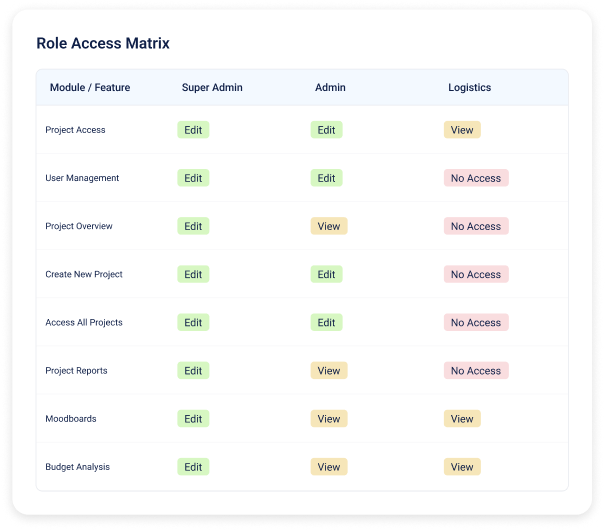
Task: Click the Module / Feature column header
Action: click(x=90, y=88)
